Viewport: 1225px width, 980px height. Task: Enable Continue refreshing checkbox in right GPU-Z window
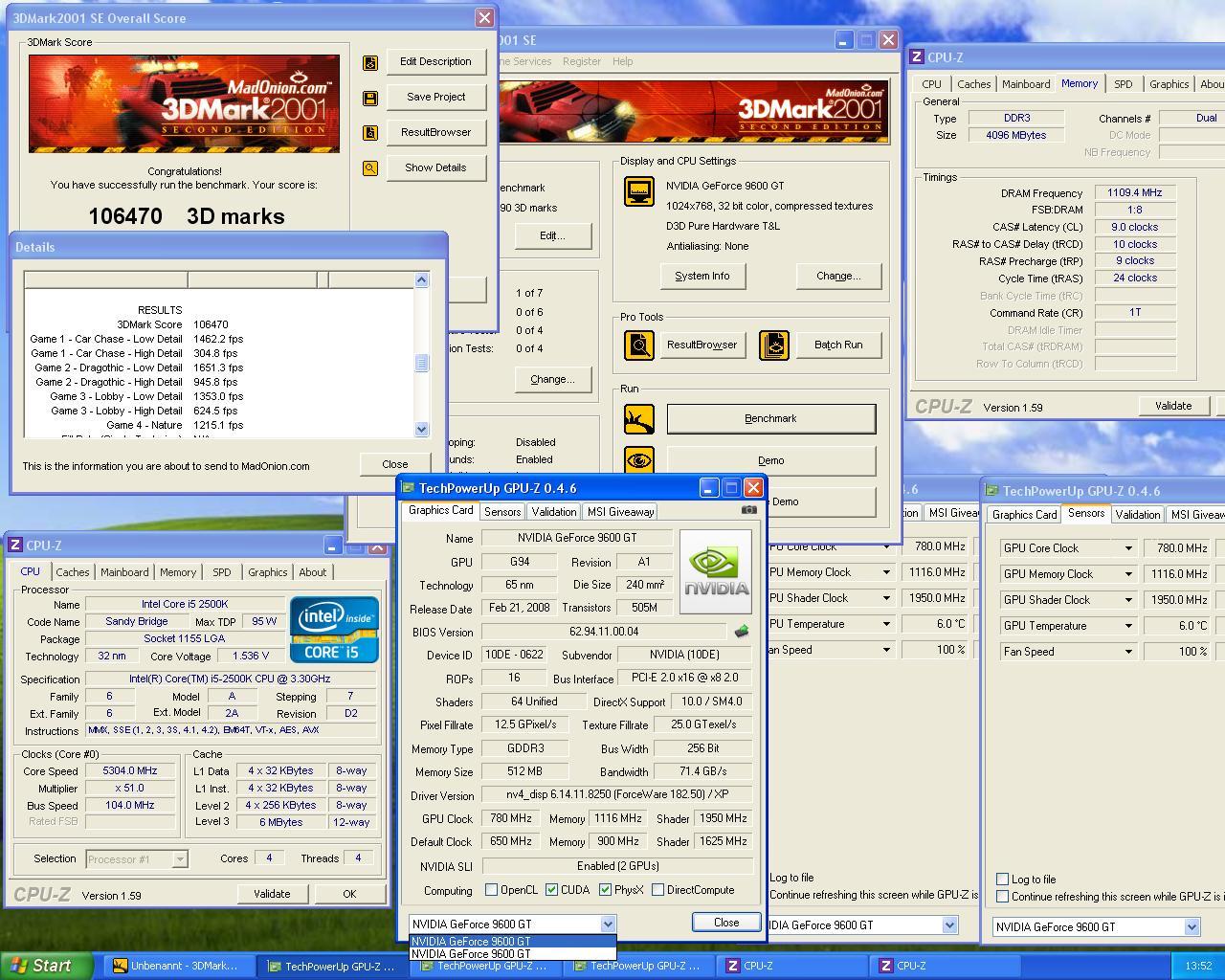1003,897
